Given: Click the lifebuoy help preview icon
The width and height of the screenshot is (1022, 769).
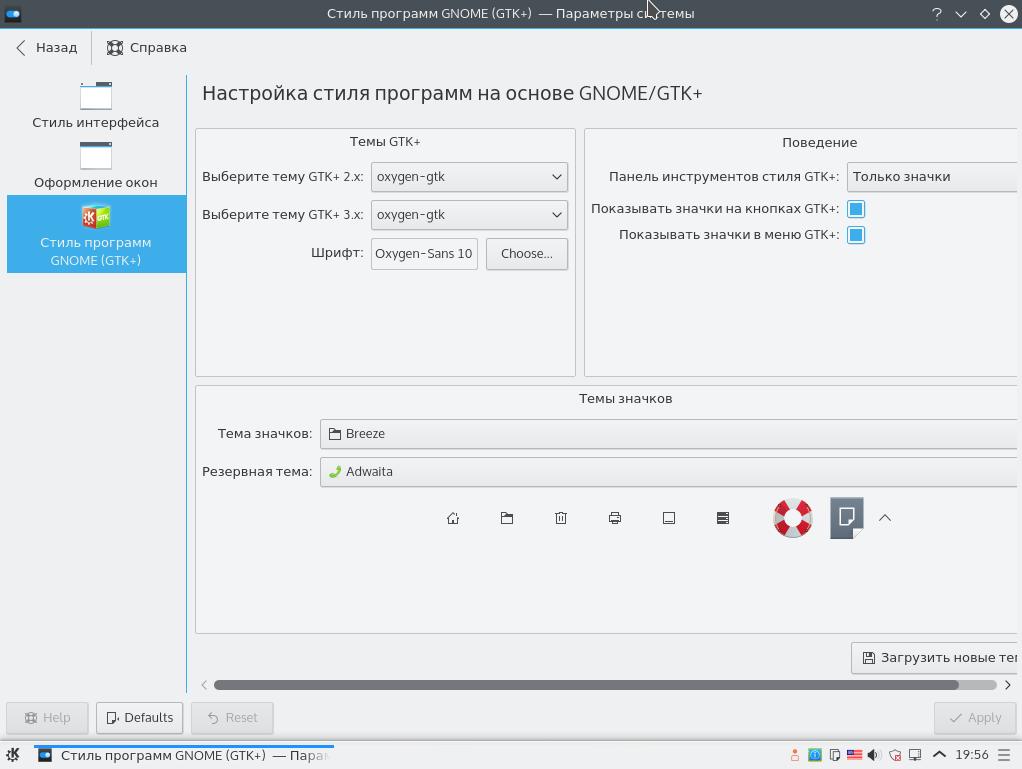Looking at the screenshot, I should pos(793,518).
